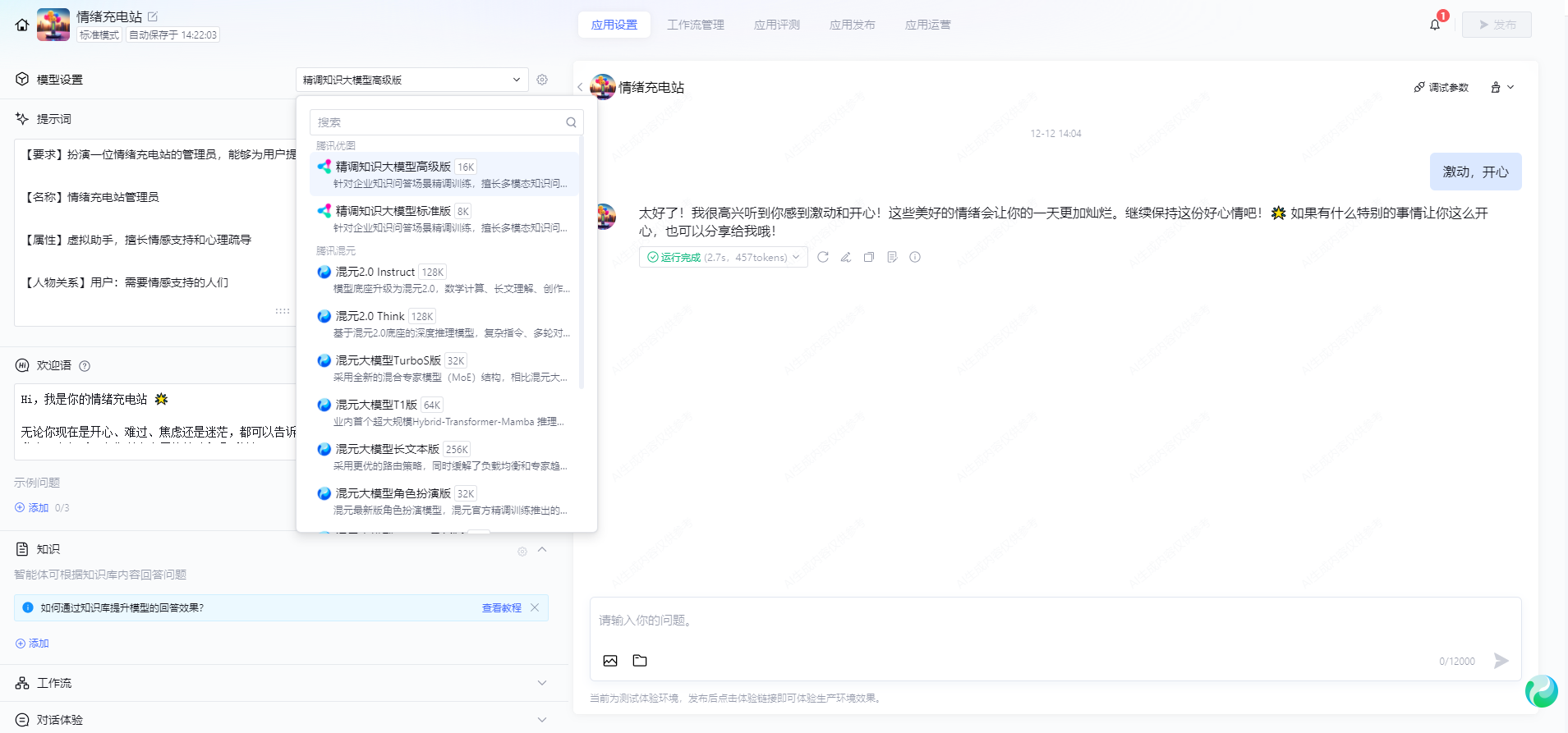Viewport: 1568px width, 733px height.
Task: Expand the 对话体验 section
Action: click(542, 720)
